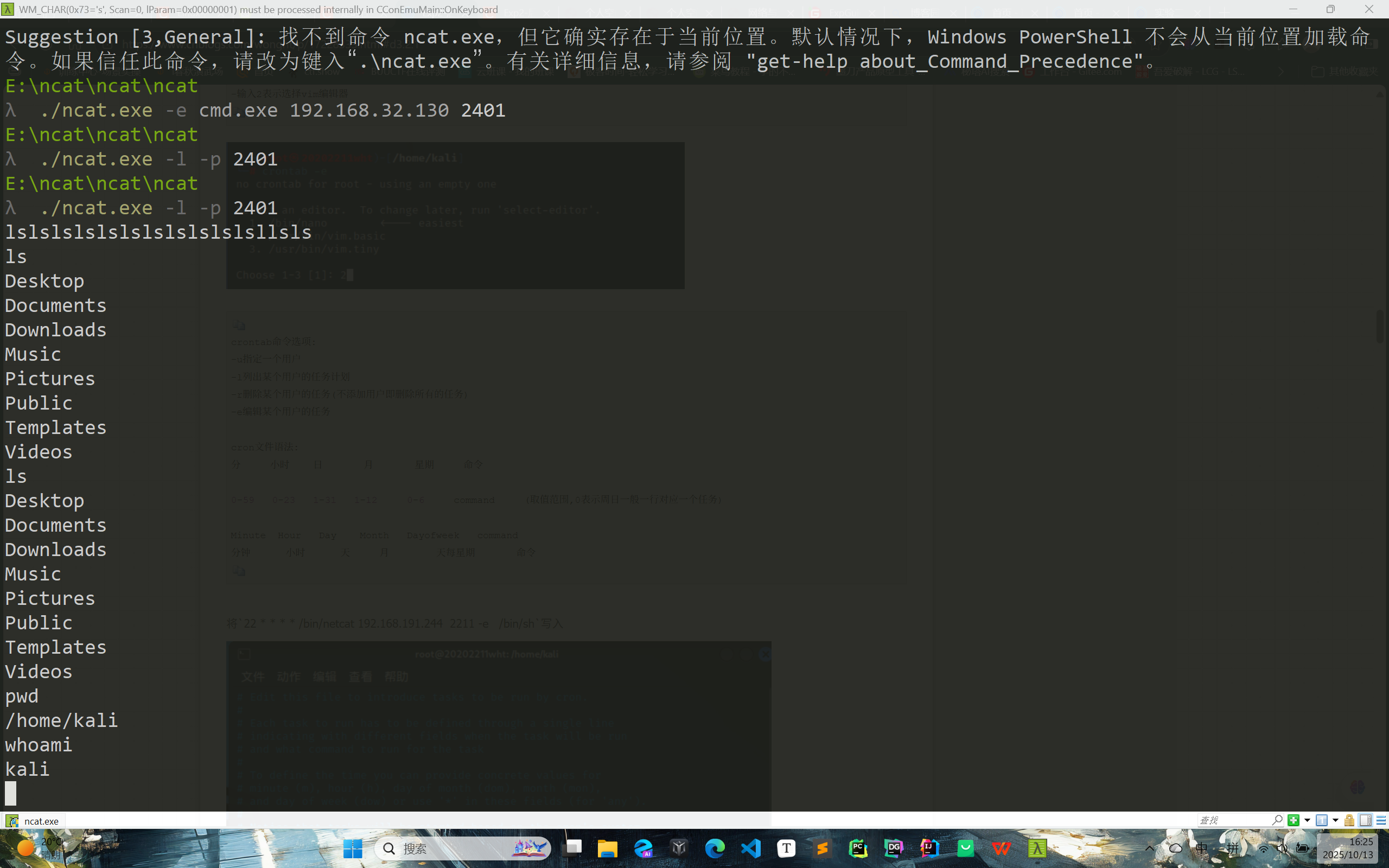This screenshot has width=1389, height=868.
Task: Open Sublime Text from the taskbar
Action: [x=823, y=848]
